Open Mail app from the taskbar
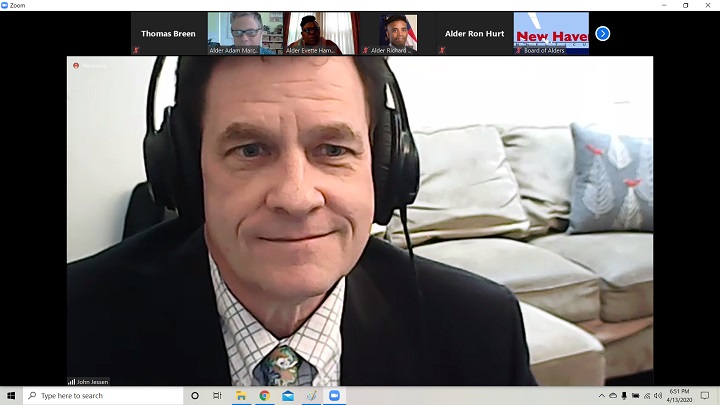The image size is (720, 405). click(288, 395)
